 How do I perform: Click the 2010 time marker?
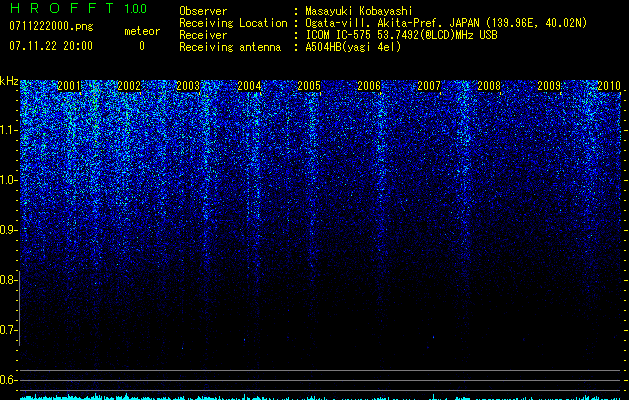(609, 86)
